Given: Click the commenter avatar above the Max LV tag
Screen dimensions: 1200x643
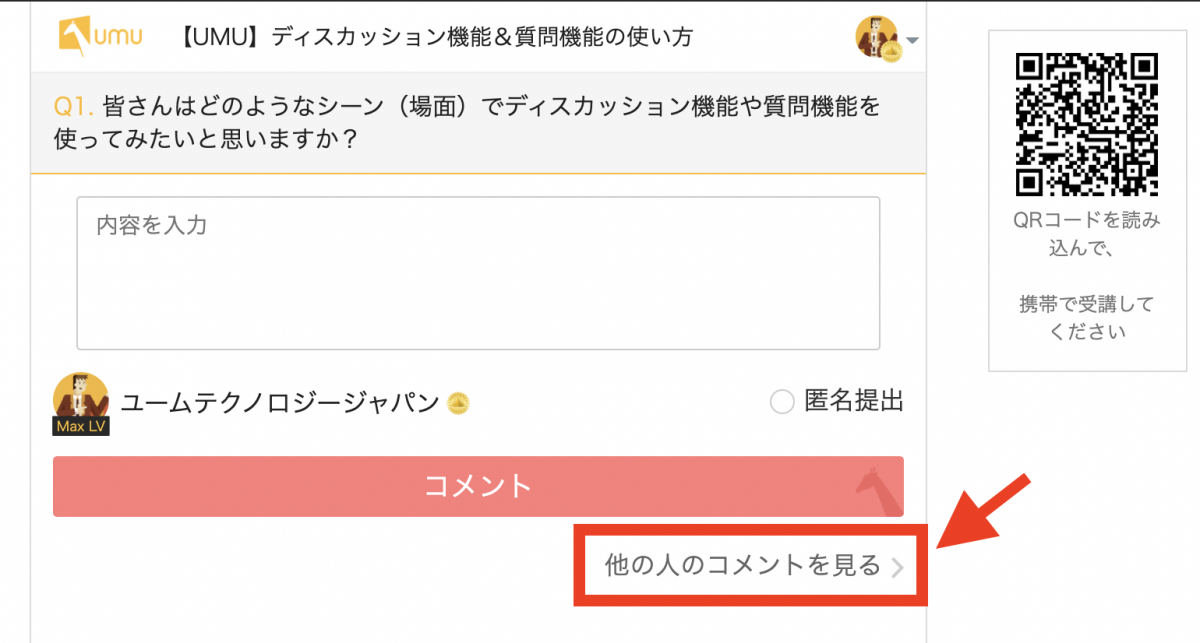Looking at the screenshot, I should point(80,395).
